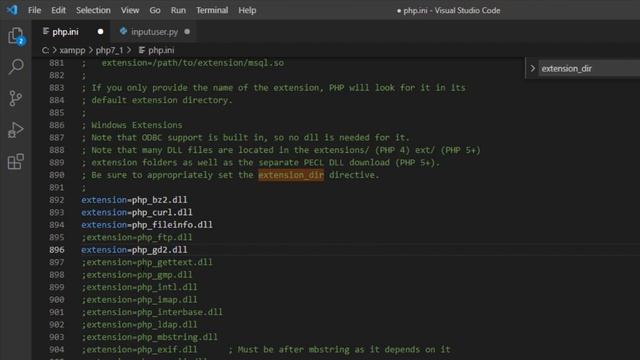Open the File menu
Image resolution: width=640 pixels, height=360 pixels.
pos(34,10)
